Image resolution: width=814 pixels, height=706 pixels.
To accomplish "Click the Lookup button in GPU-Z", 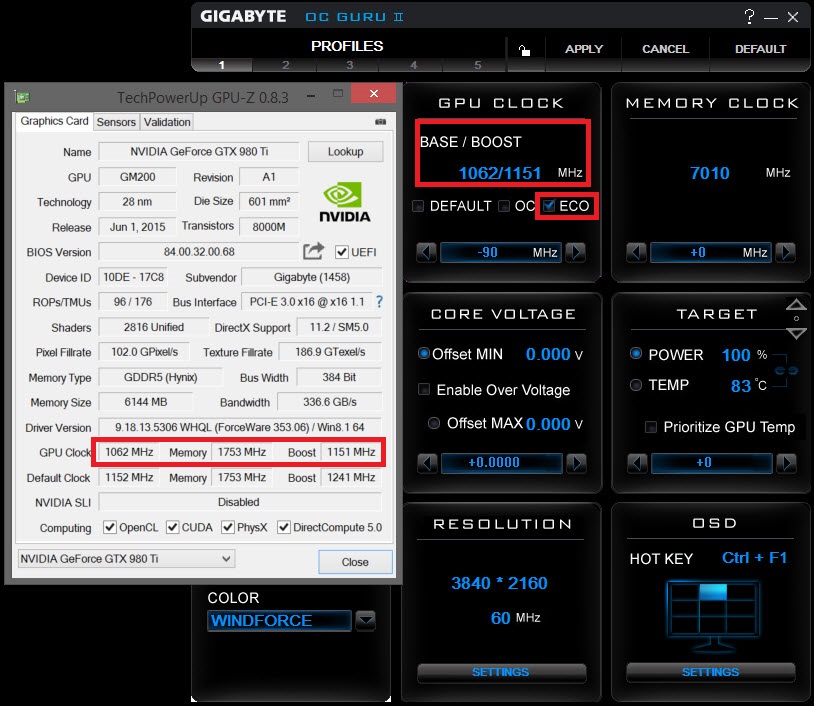I will [x=345, y=152].
